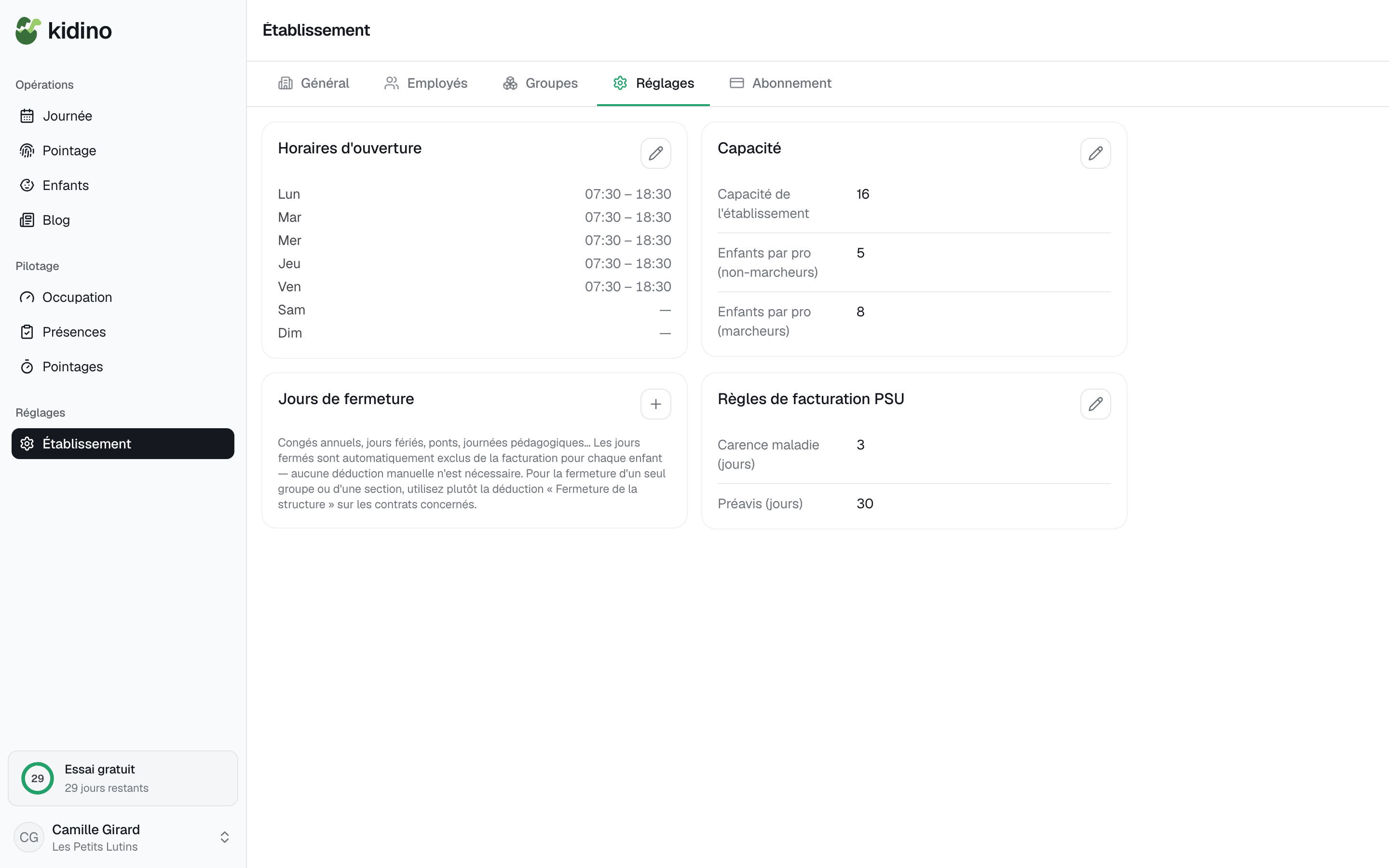The height and width of the screenshot is (868, 1389).
Task: Open the Essai gratuit trial card
Action: point(123,778)
